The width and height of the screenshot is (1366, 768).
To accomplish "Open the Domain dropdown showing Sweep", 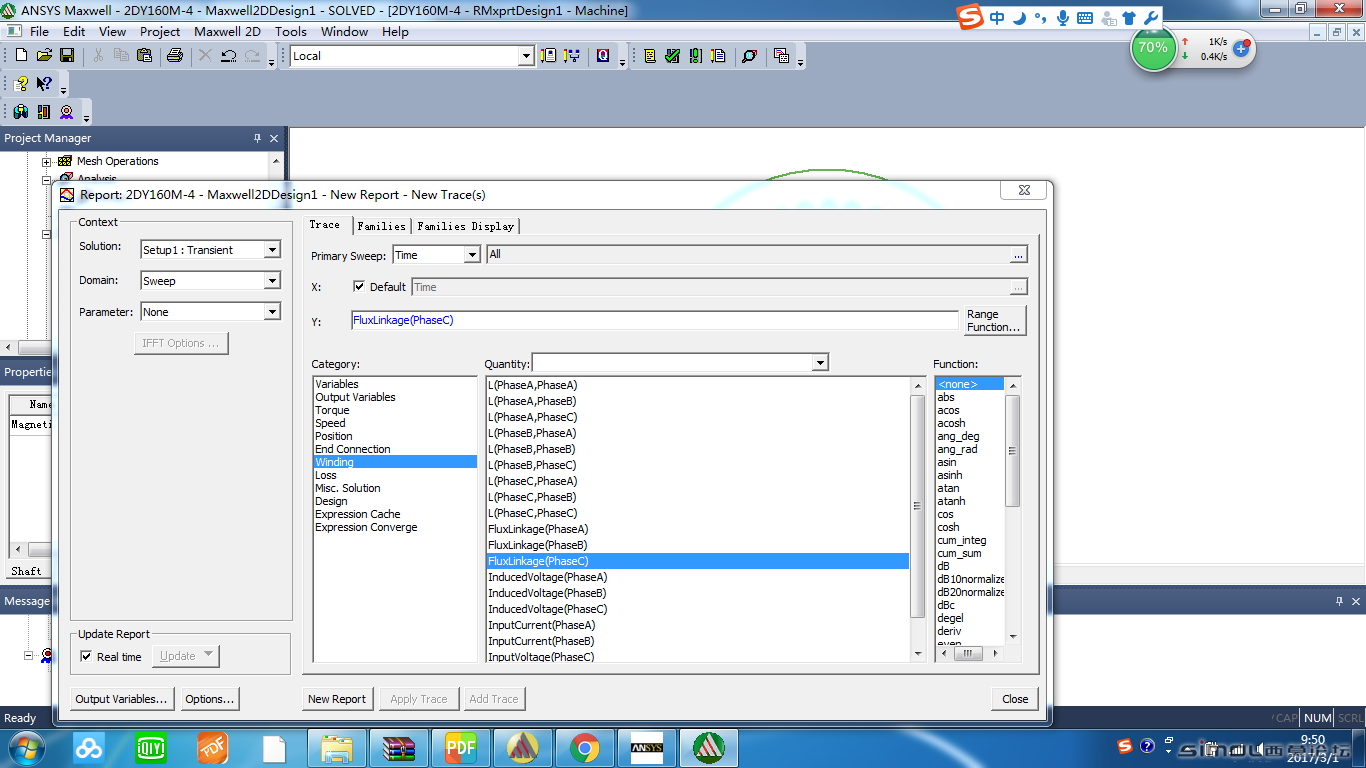I will (272, 281).
